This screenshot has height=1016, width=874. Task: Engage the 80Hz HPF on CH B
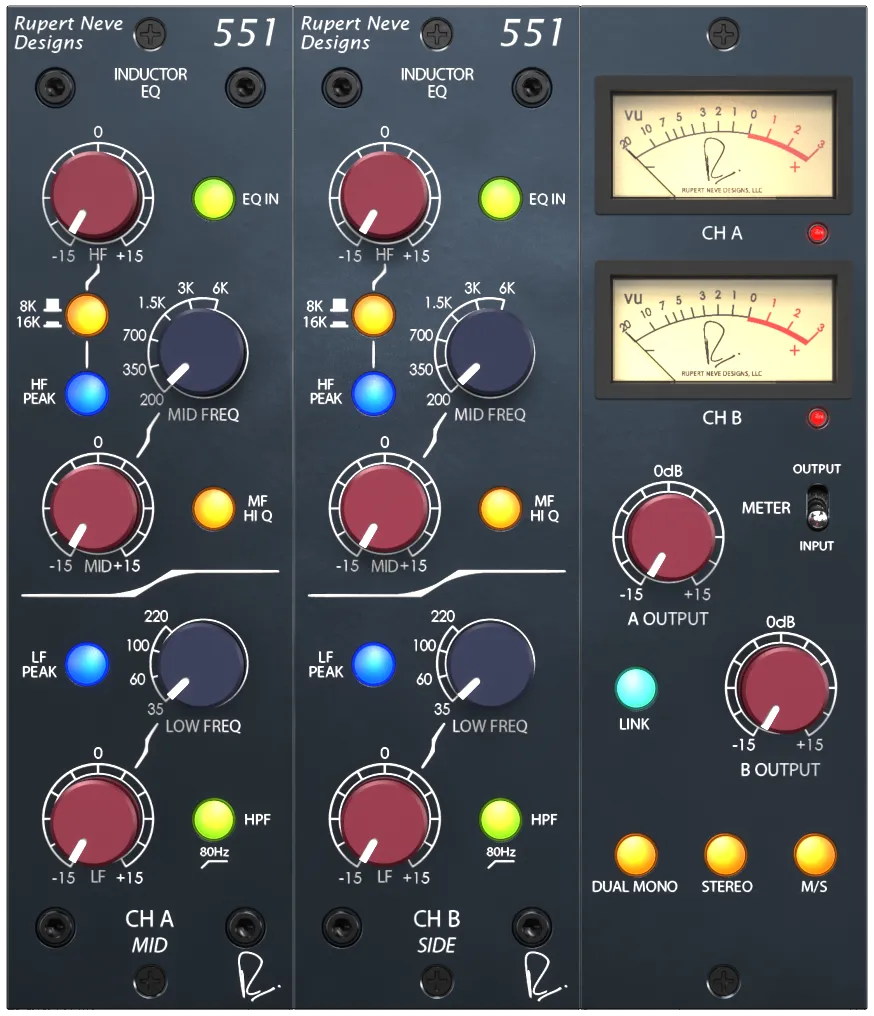tap(500, 819)
